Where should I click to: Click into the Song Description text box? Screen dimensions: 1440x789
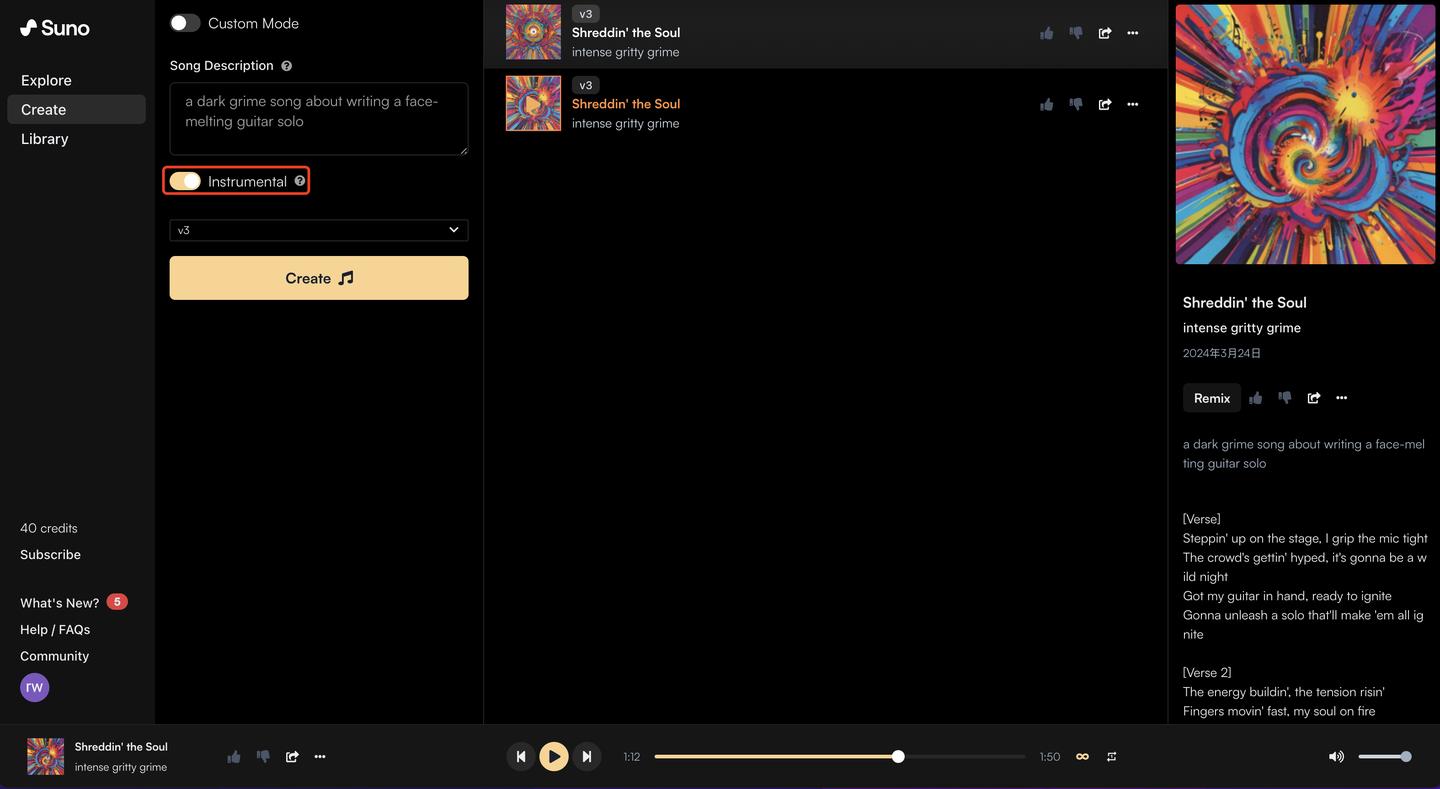pos(319,119)
